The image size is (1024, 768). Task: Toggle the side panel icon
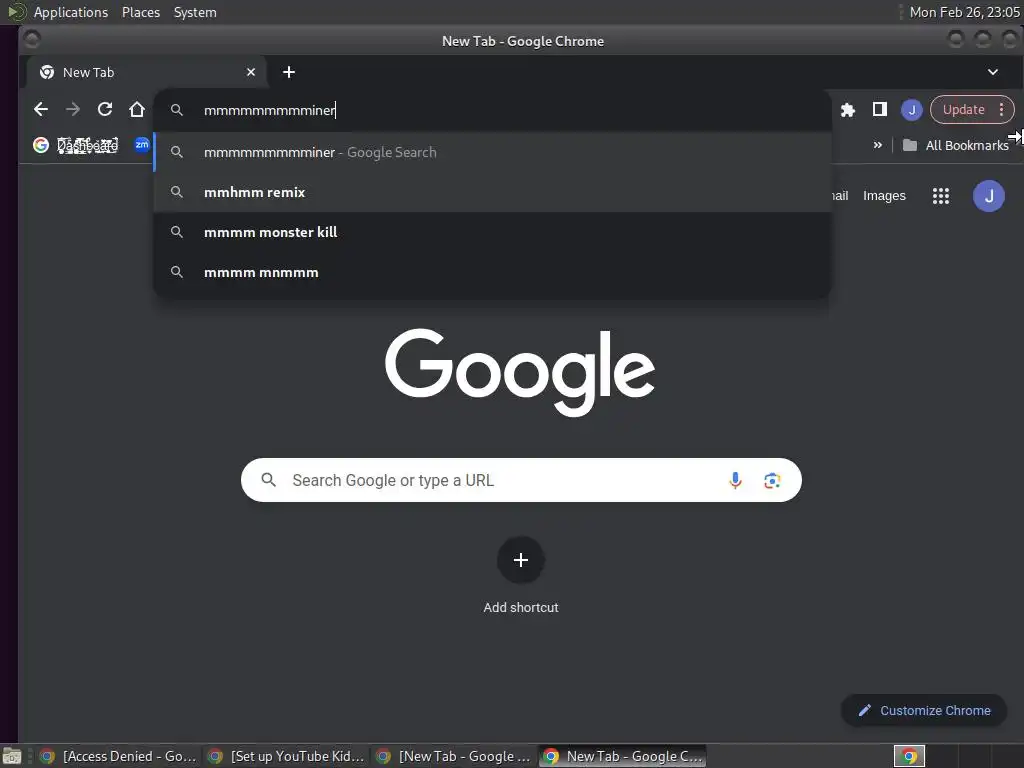[x=880, y=110]
